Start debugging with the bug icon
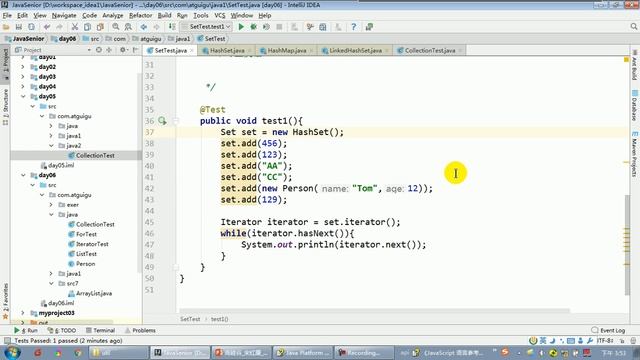The width and height of the screenshot is (640, 360). click(253, 27)
